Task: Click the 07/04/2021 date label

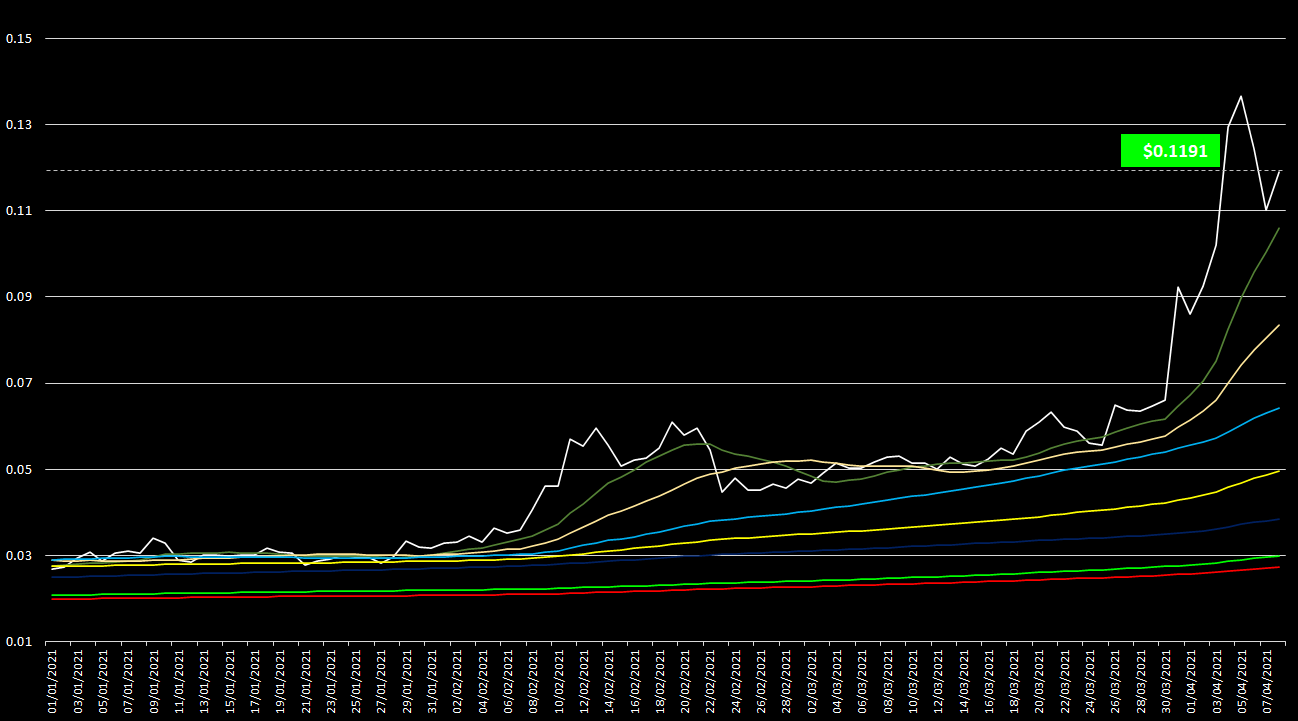Action: pyautogui.click(x=1269, y=682)
